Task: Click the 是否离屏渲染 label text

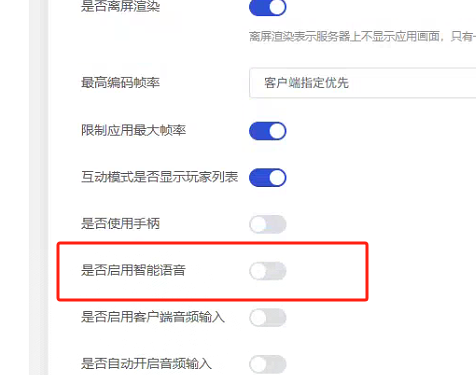Action: click(x=120, y=6)
